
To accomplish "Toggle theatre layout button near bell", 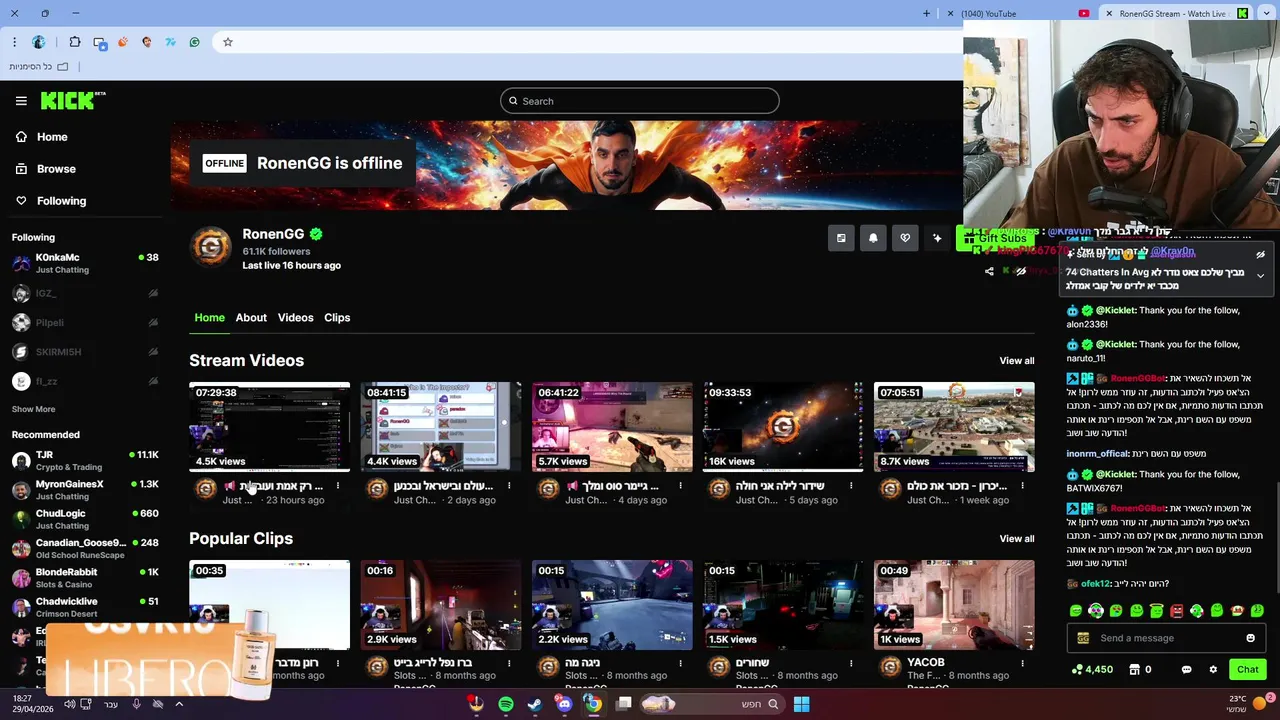I will coord(841,238).
